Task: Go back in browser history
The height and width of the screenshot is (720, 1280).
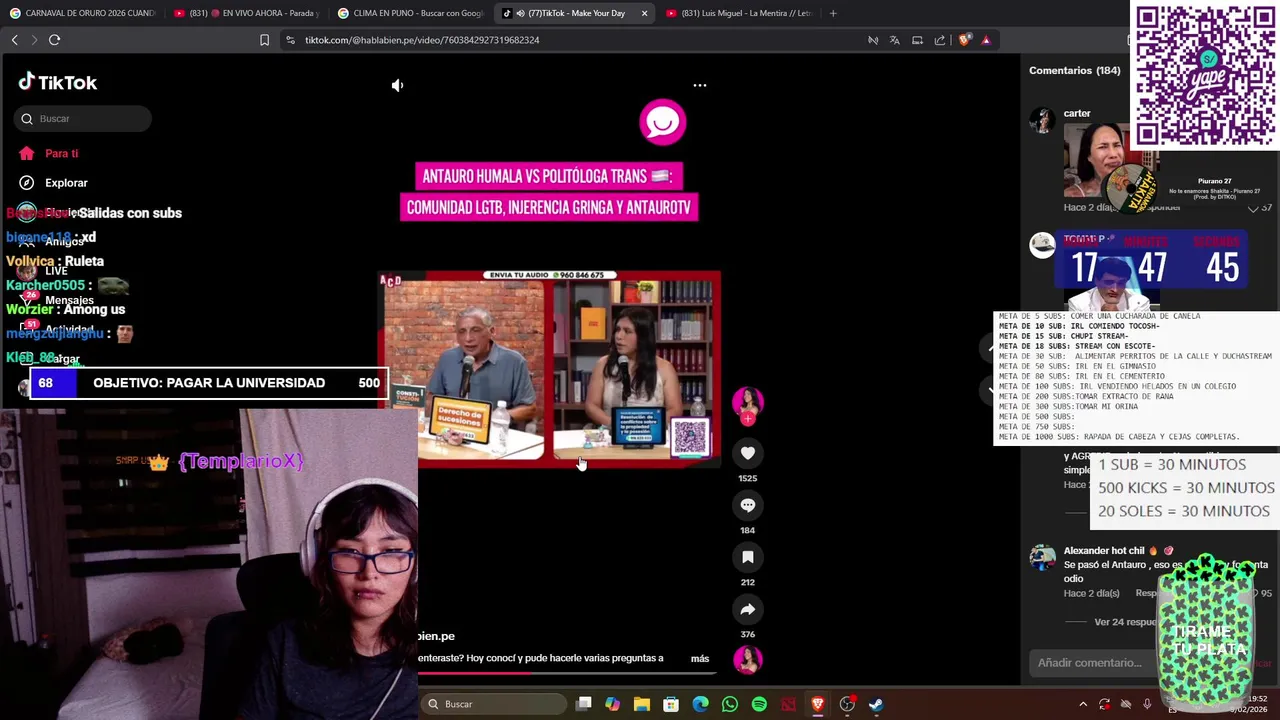Action: click(14, 40)
